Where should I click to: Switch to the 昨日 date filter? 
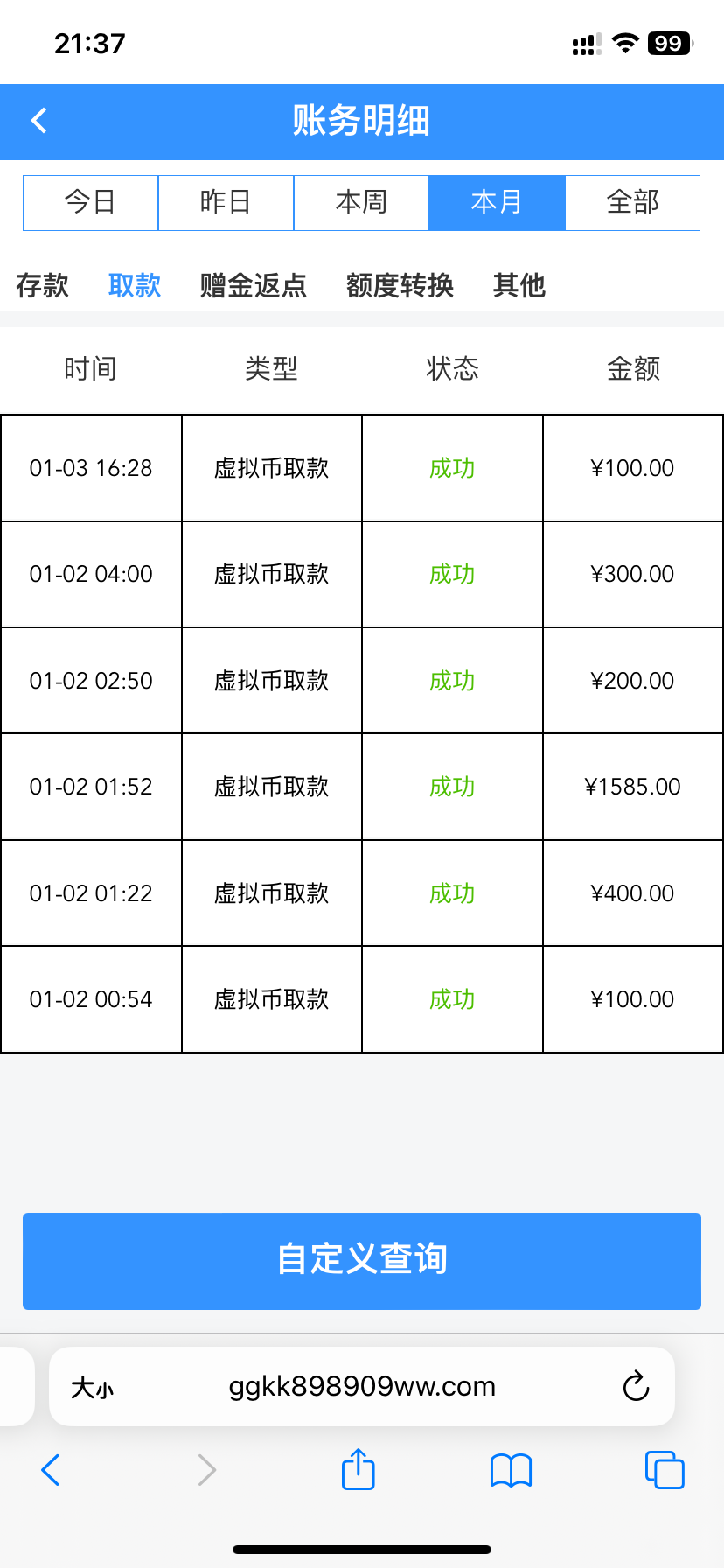tap(226, 202)
